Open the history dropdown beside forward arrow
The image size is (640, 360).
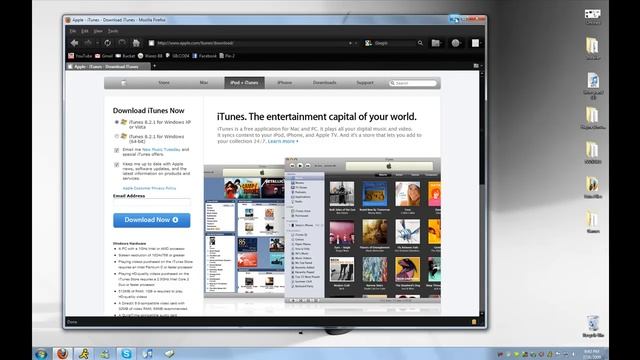(x=98, y=43)
